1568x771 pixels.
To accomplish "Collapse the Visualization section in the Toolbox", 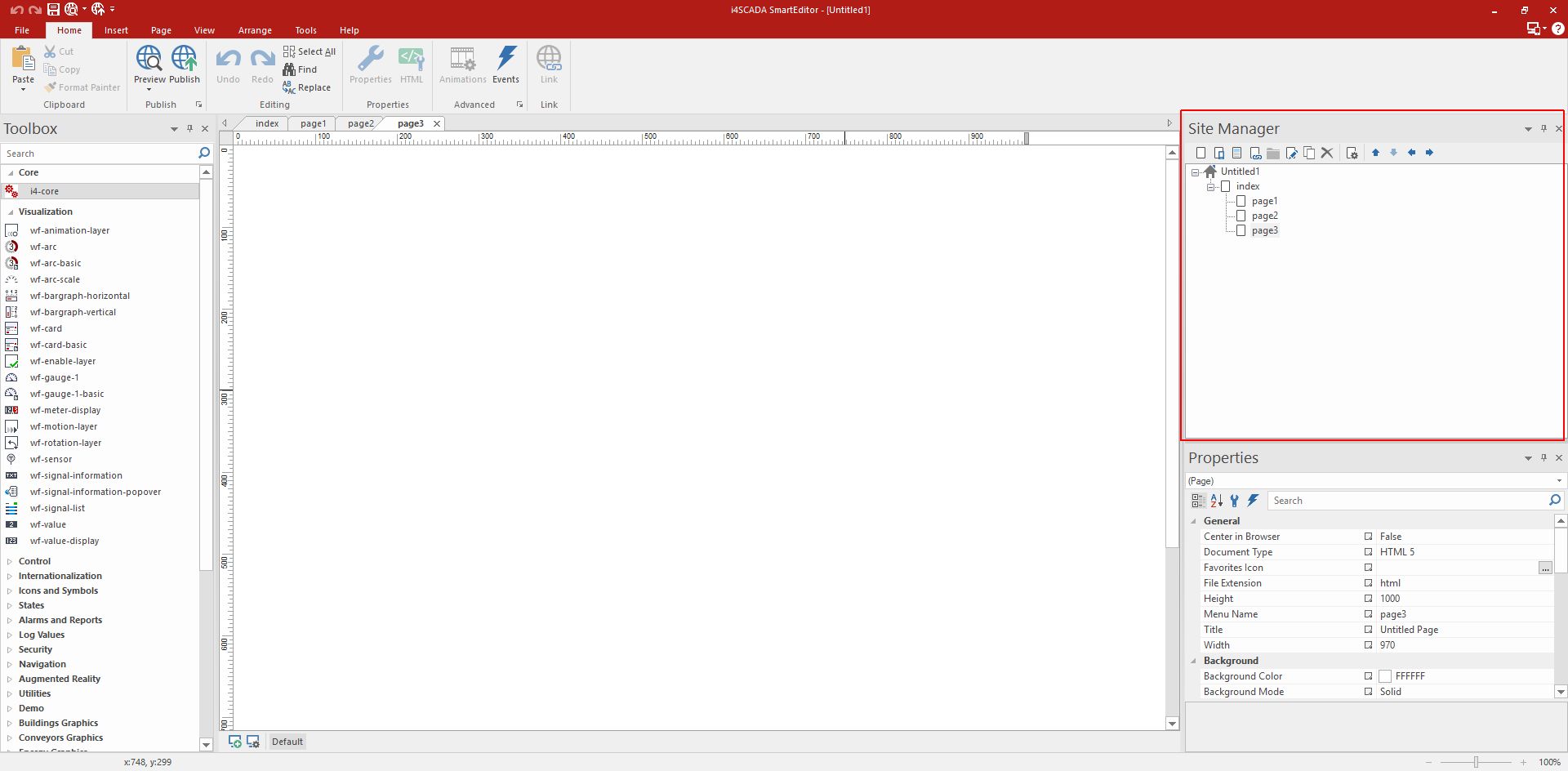I will tap(10, 212).
